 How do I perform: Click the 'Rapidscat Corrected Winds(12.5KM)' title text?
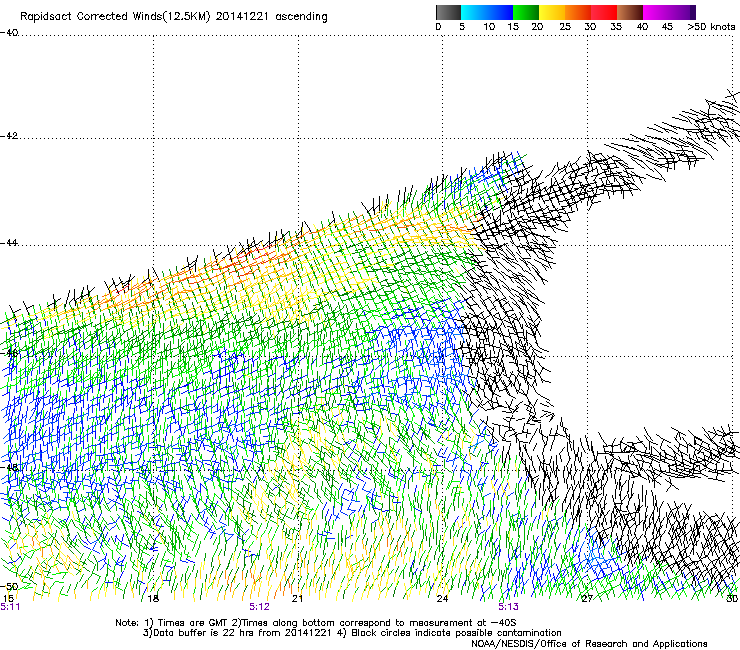[x=115, y=17]
